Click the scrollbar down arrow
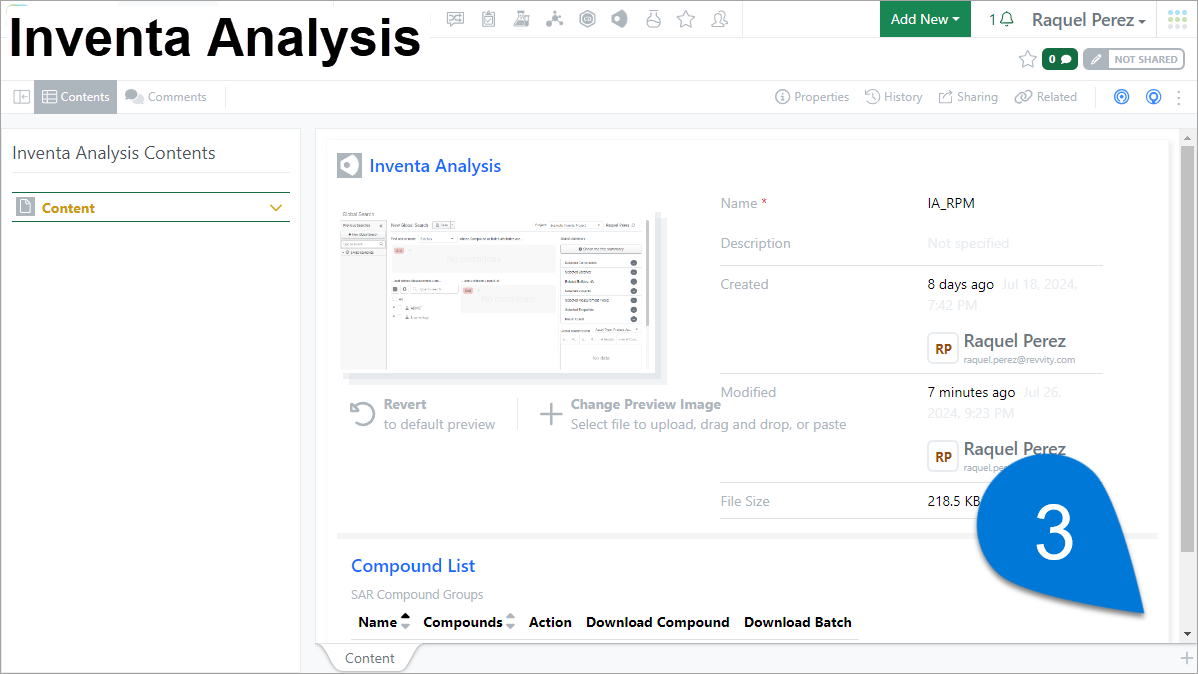 1187,633
